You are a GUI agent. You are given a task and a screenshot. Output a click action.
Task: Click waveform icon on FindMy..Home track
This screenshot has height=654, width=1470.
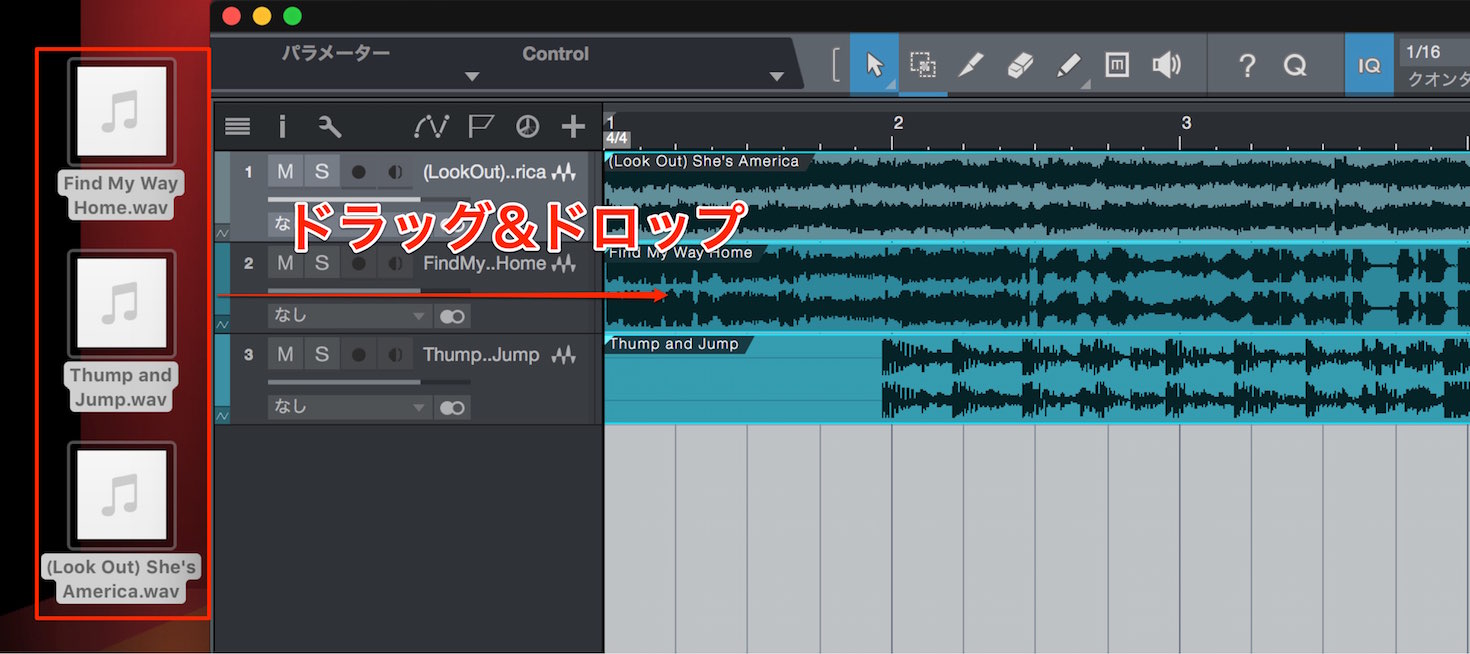565,264
